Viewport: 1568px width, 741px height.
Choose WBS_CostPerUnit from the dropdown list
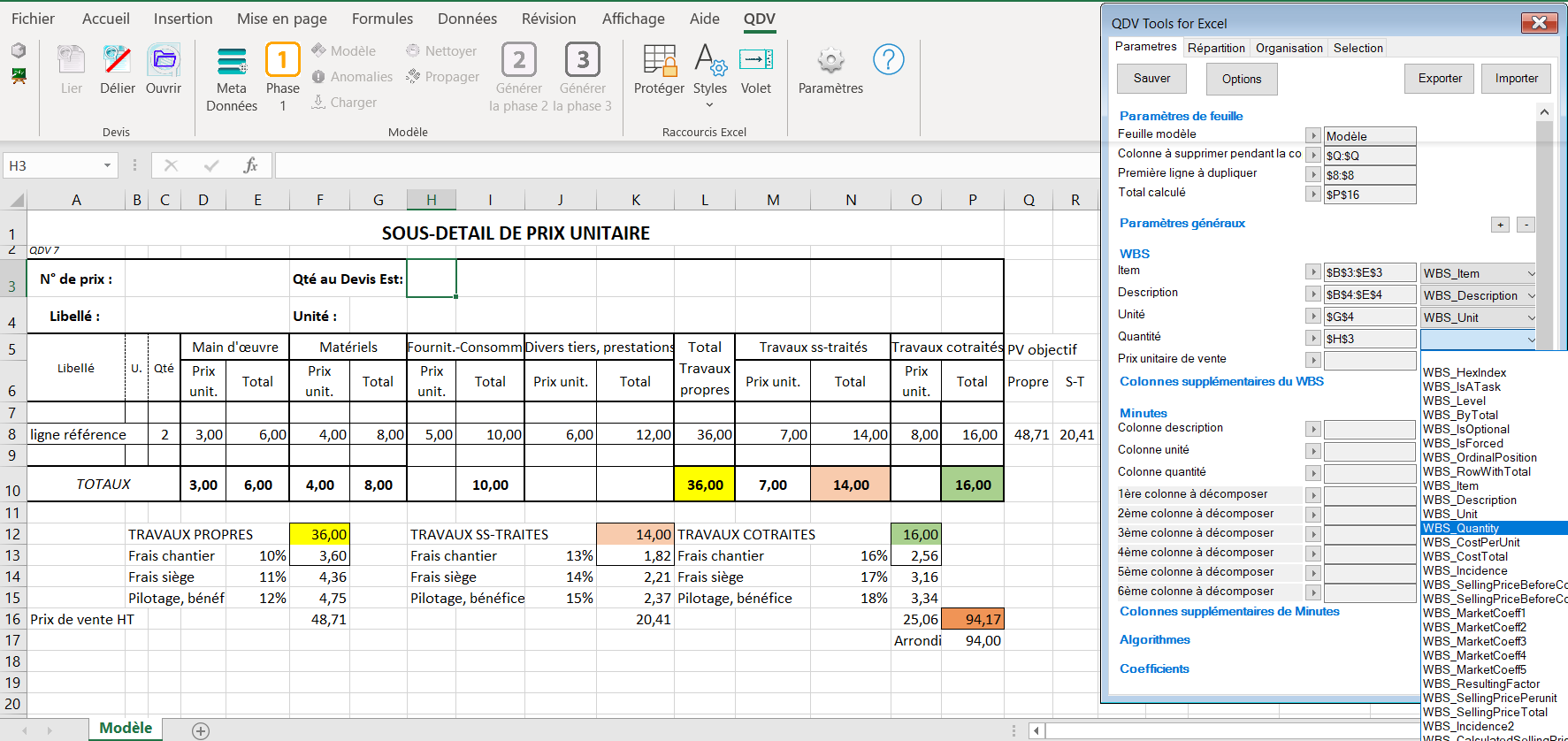(x=1471, y=542)
